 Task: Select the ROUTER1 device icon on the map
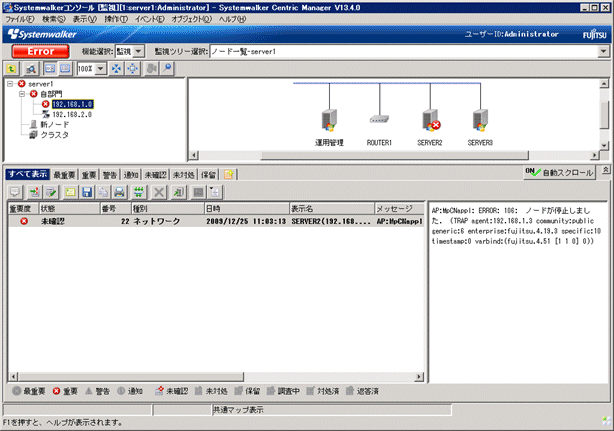(378, 122)
